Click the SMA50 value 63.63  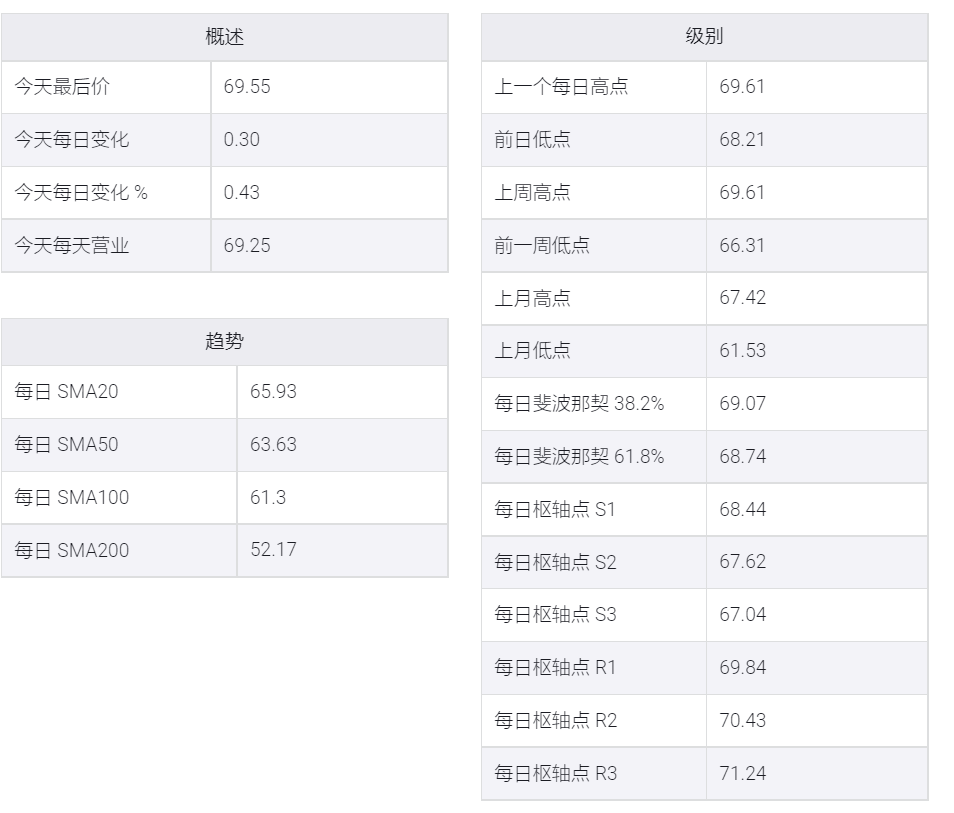pos(273,444)
